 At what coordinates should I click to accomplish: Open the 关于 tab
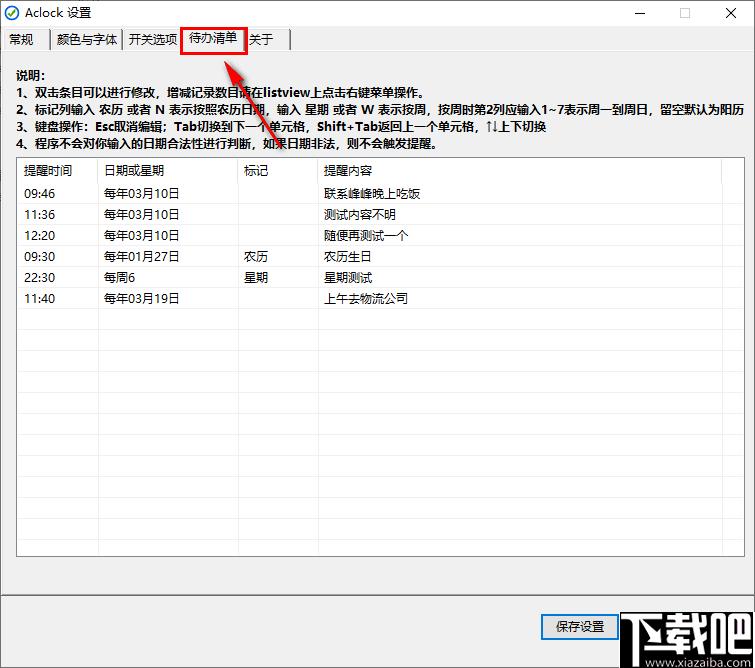pyautogui.click(x=261, y=39)
